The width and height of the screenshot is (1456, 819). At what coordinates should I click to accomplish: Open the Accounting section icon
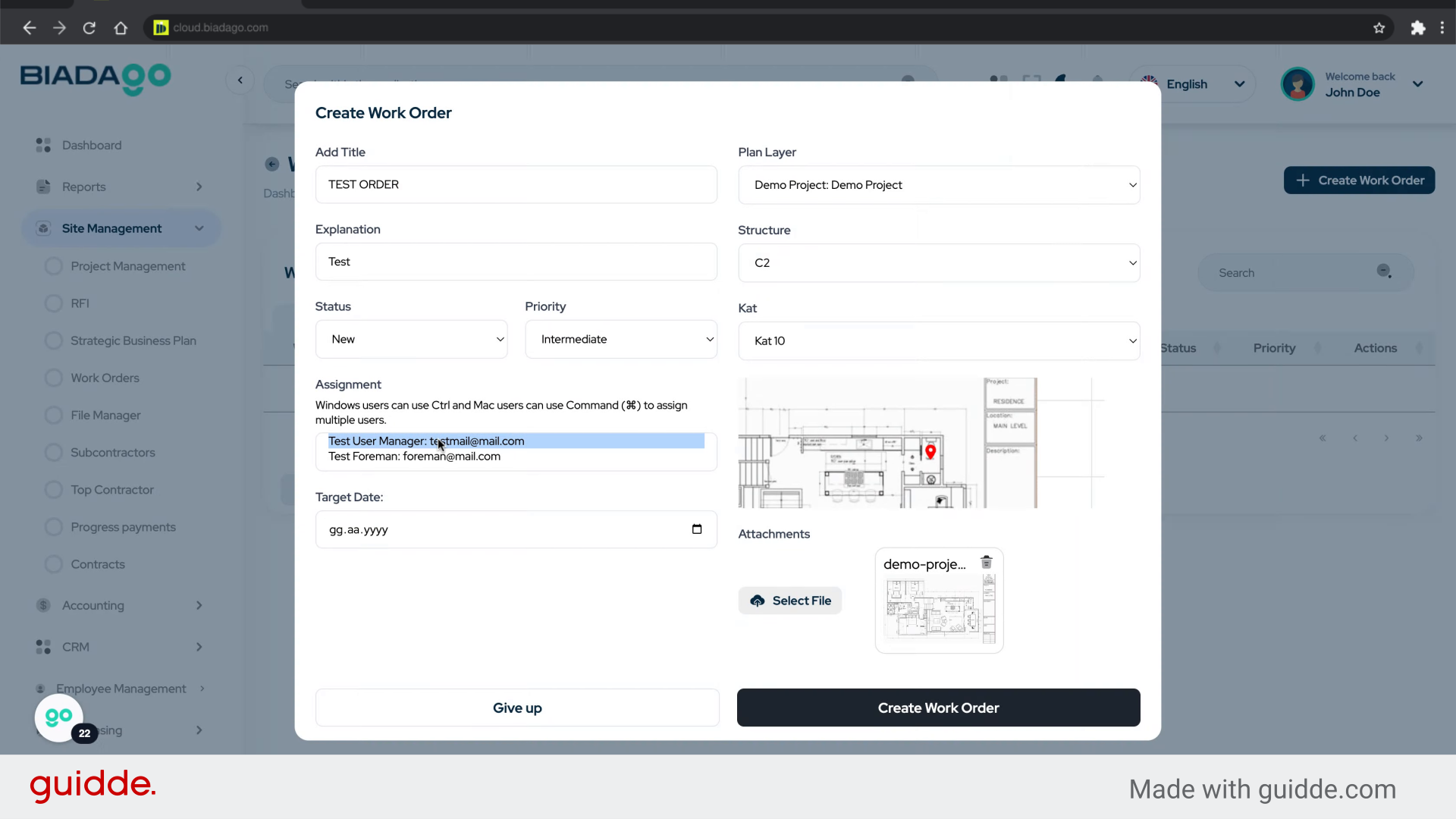pos(42,605)
